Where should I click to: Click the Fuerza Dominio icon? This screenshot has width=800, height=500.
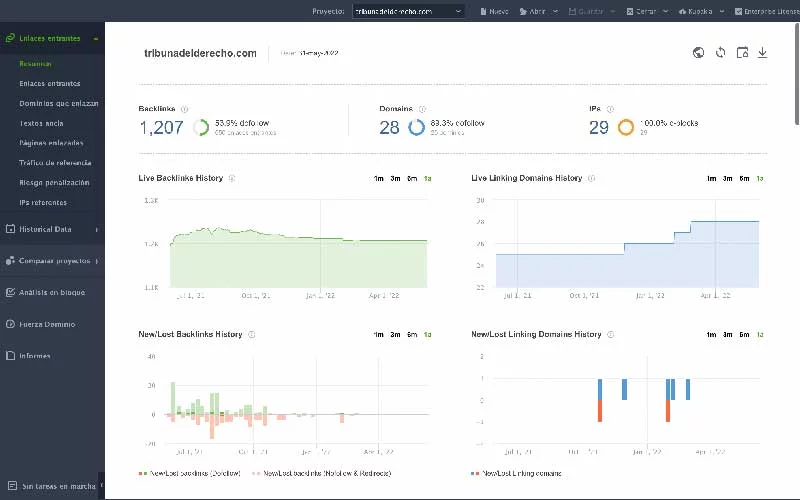(10, 324)
